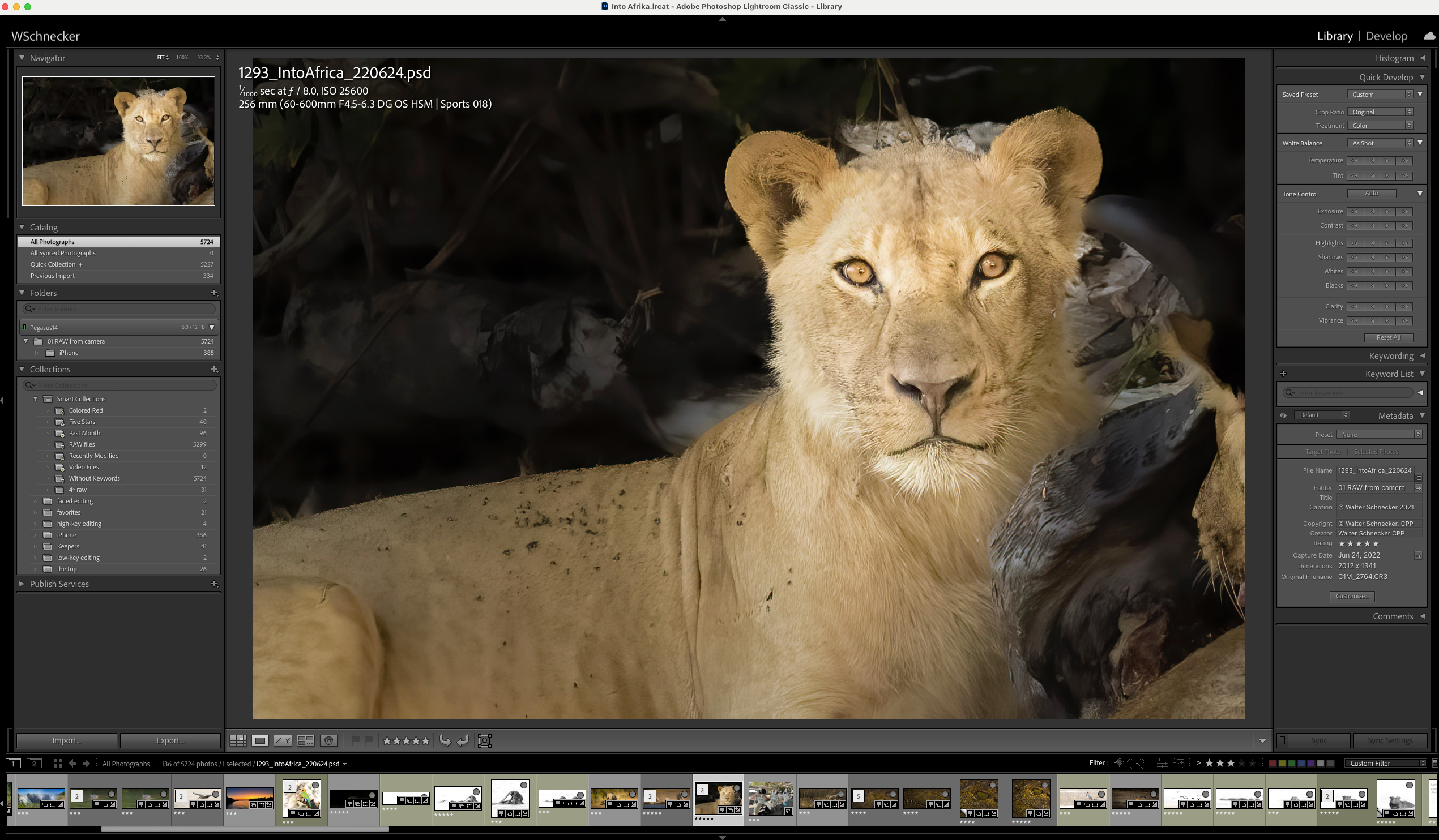
Task: Click the Draw Face Region tool
Action: (x=484, y=741)
